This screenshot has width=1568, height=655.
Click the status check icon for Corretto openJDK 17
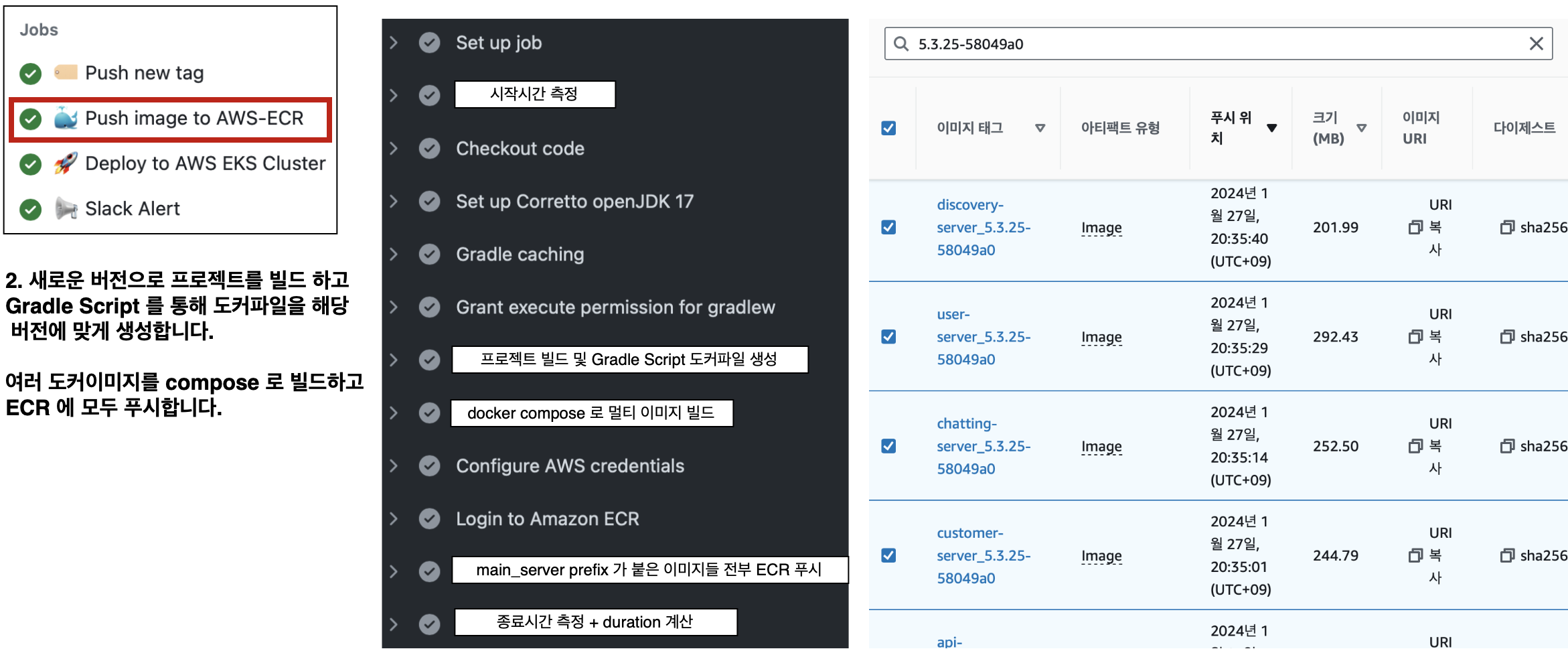[x=429, y=202]
